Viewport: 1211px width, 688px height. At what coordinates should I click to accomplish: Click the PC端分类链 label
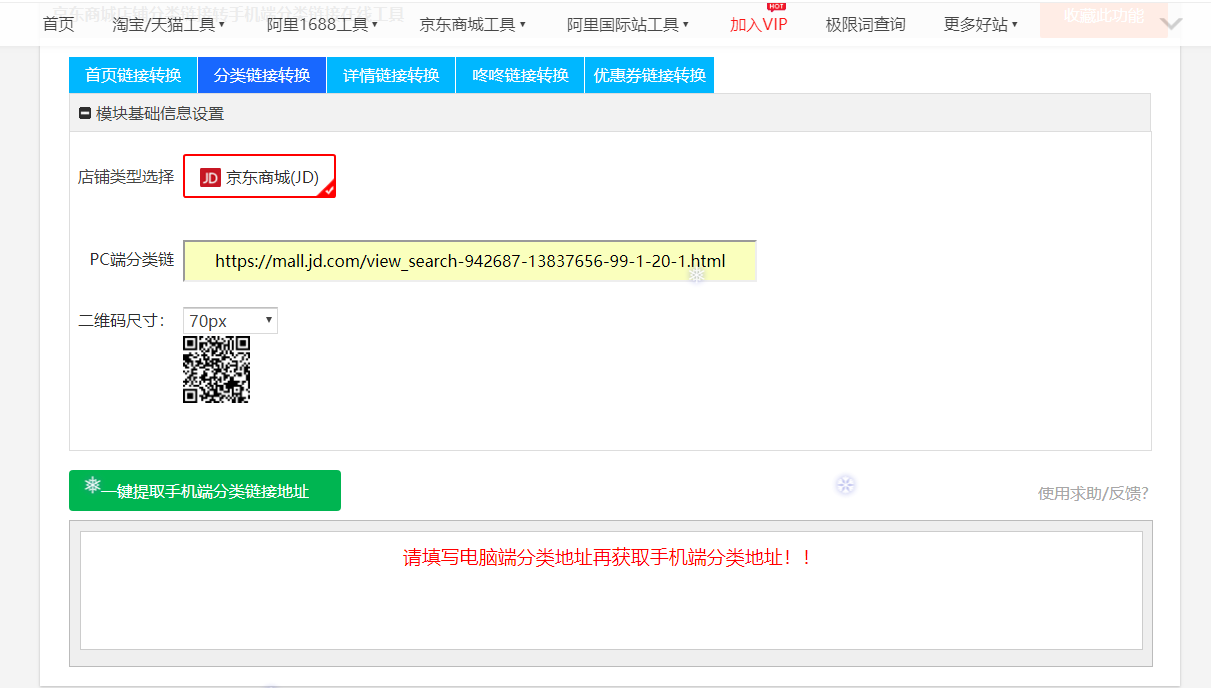[132, 259]
